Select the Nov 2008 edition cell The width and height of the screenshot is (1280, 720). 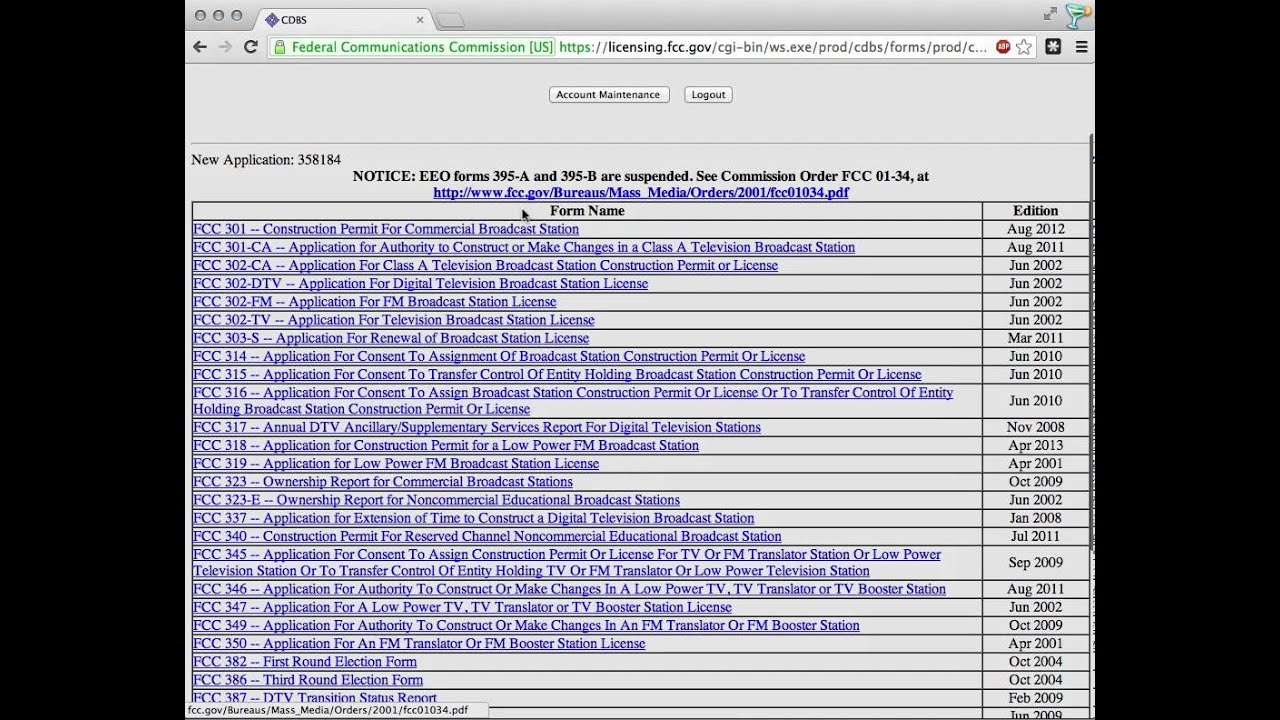pos(1035,427)
